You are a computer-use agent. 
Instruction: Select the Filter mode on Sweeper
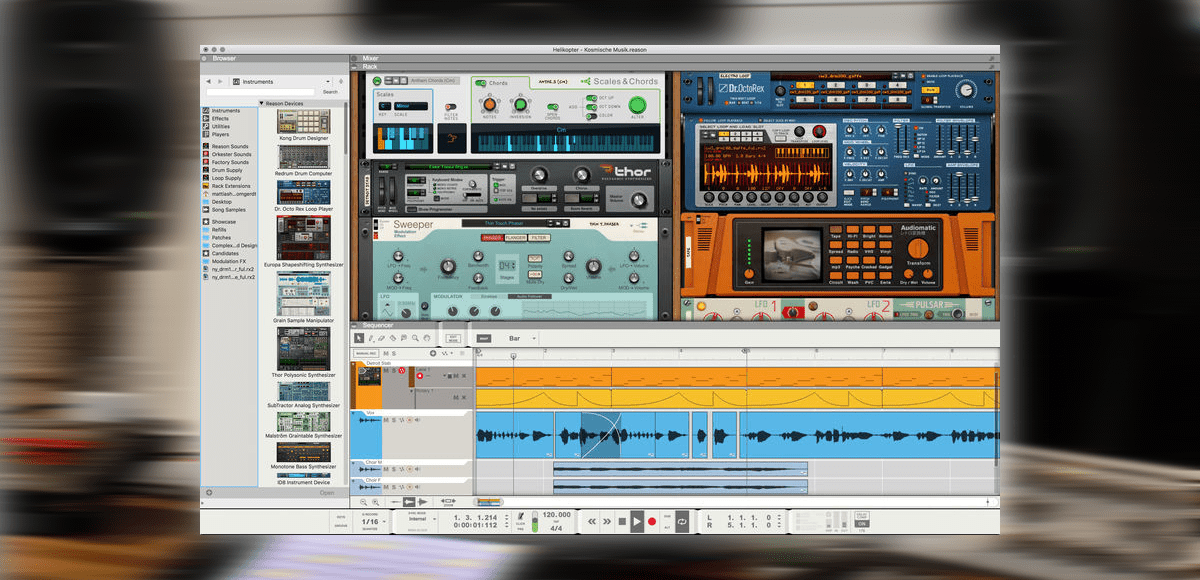tap(539, 238)
